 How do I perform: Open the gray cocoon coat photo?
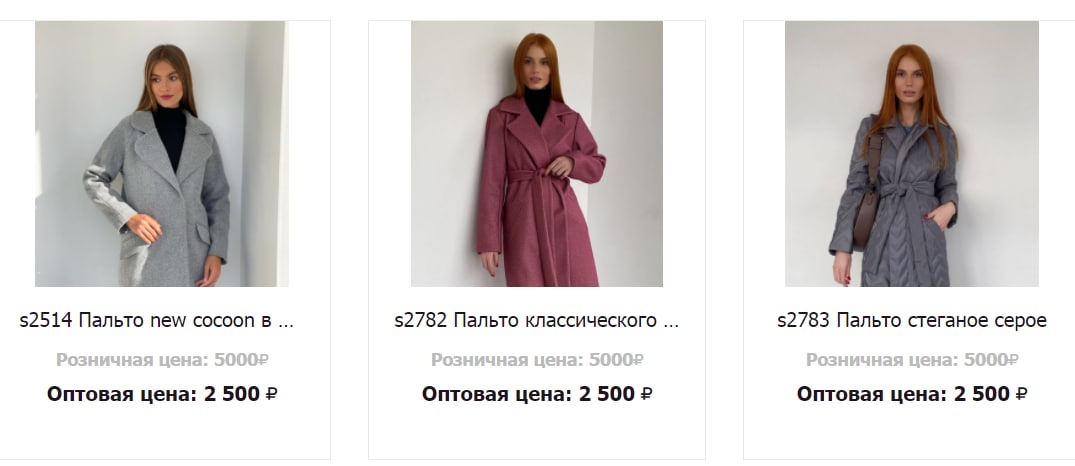[x=162, y=154]
